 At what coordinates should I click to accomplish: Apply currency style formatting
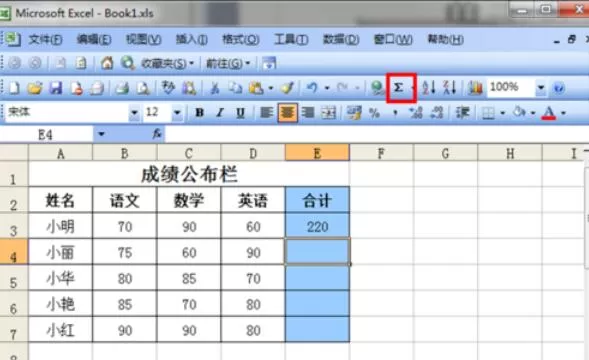pyautogui.click(x=353, y=112)
